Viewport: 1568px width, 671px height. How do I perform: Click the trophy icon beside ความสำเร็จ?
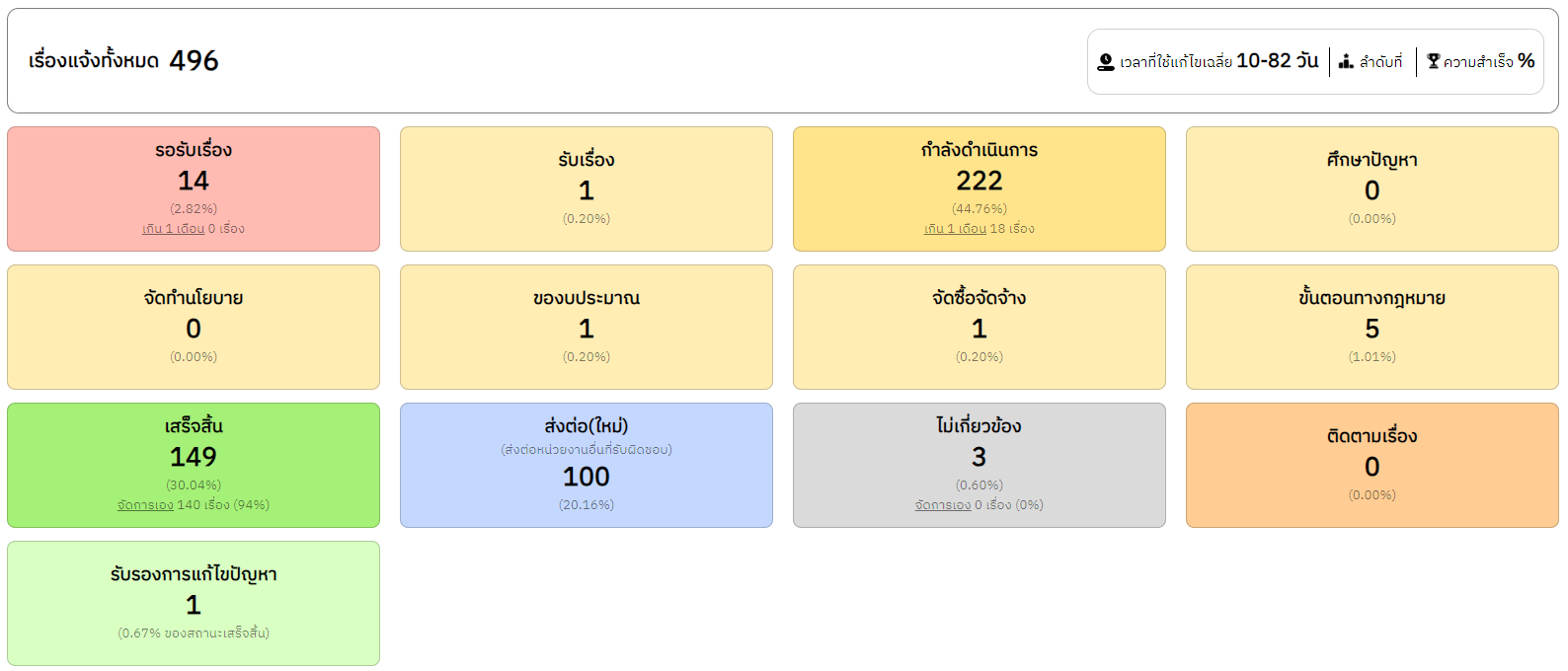1434,62
